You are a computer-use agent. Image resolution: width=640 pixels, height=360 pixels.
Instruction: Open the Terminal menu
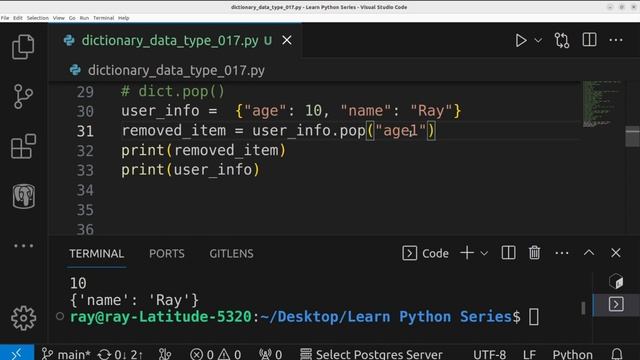[x=104, y=18]
